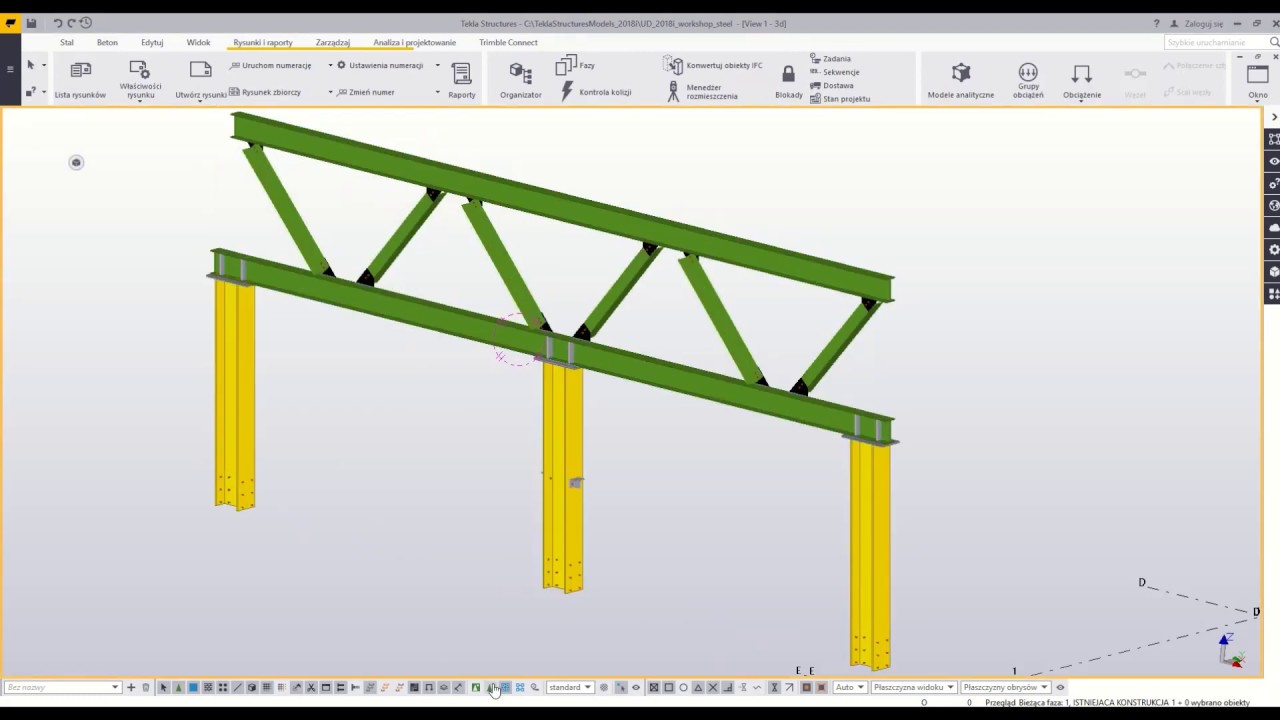
Task: Delete work plane trash icon
Action: (x=146, y=687)
